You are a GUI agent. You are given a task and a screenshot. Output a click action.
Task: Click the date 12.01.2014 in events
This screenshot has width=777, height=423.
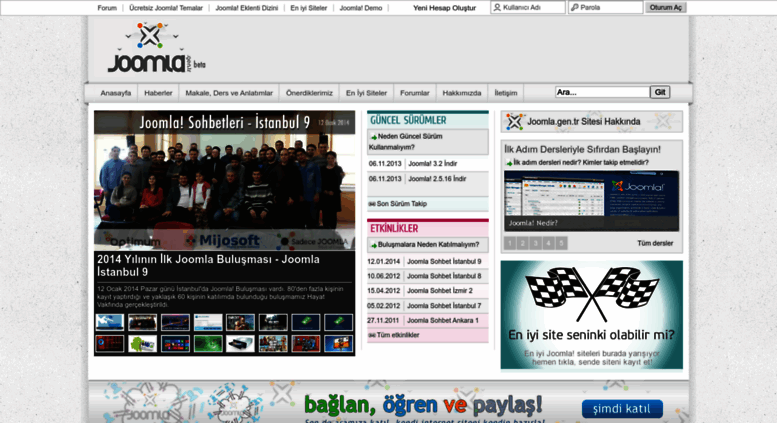384,262
